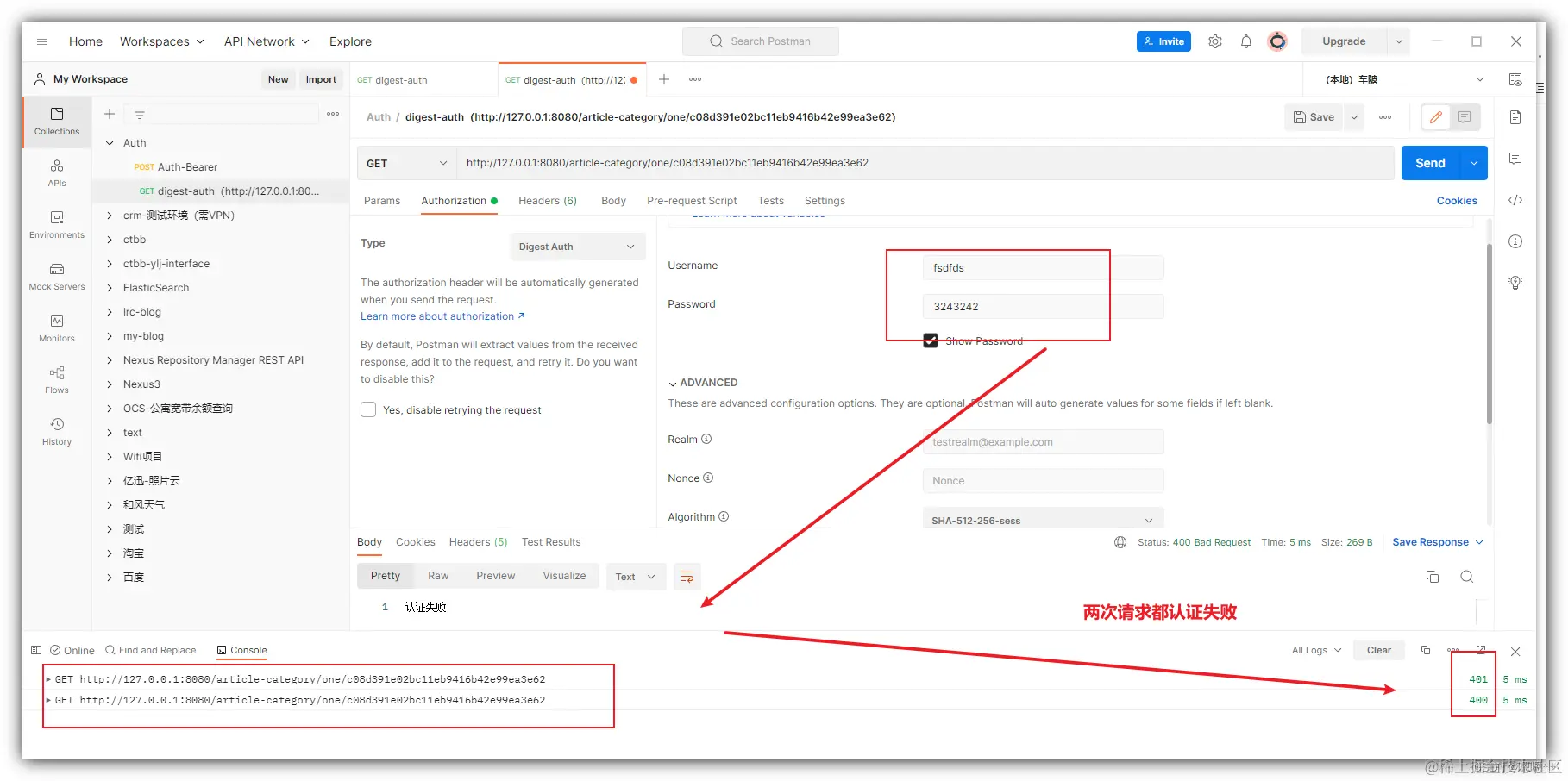The height and width of the screenshot is (781, 1568).
Task: Switch to the Headers (6) request tab
Action: tap(548, 201)
